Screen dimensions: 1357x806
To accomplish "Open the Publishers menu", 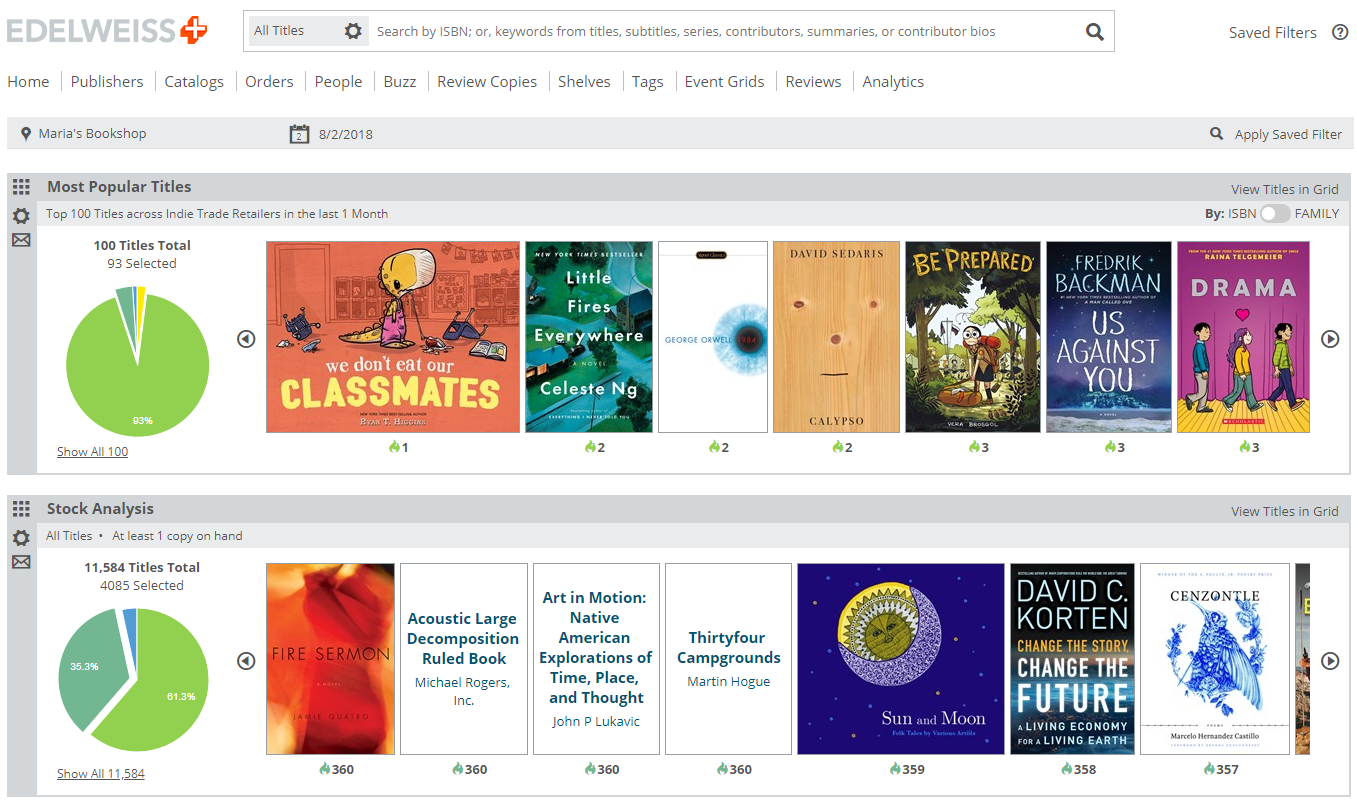I will (107, 82).
